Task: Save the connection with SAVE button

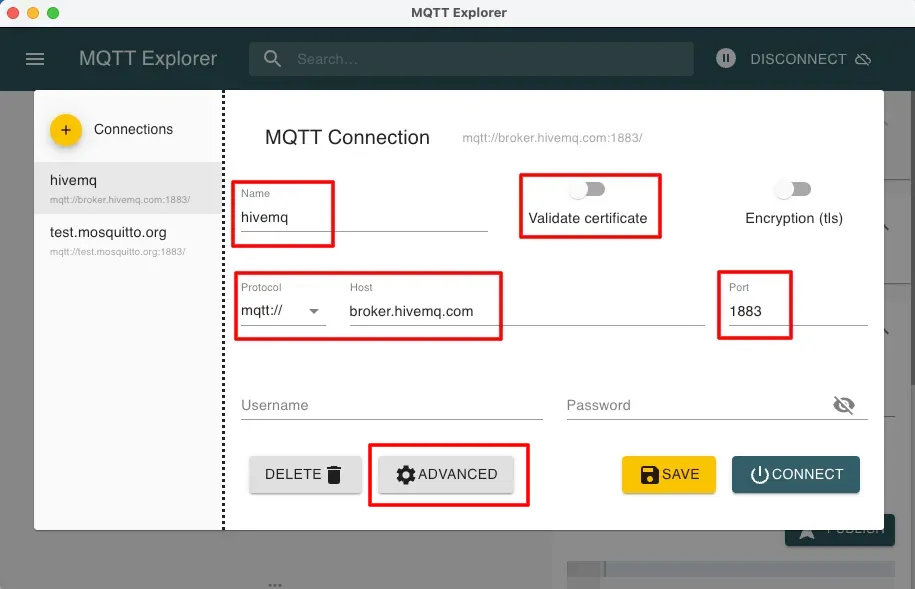Action: pos(669,474)
